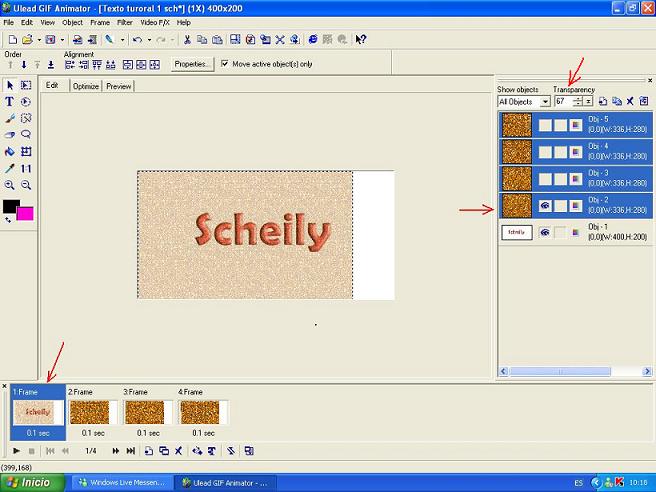The image size is (656, 492).
Task: Expand the Save dropdown arrow in toolbar
Action: click(x=62, y=40)
